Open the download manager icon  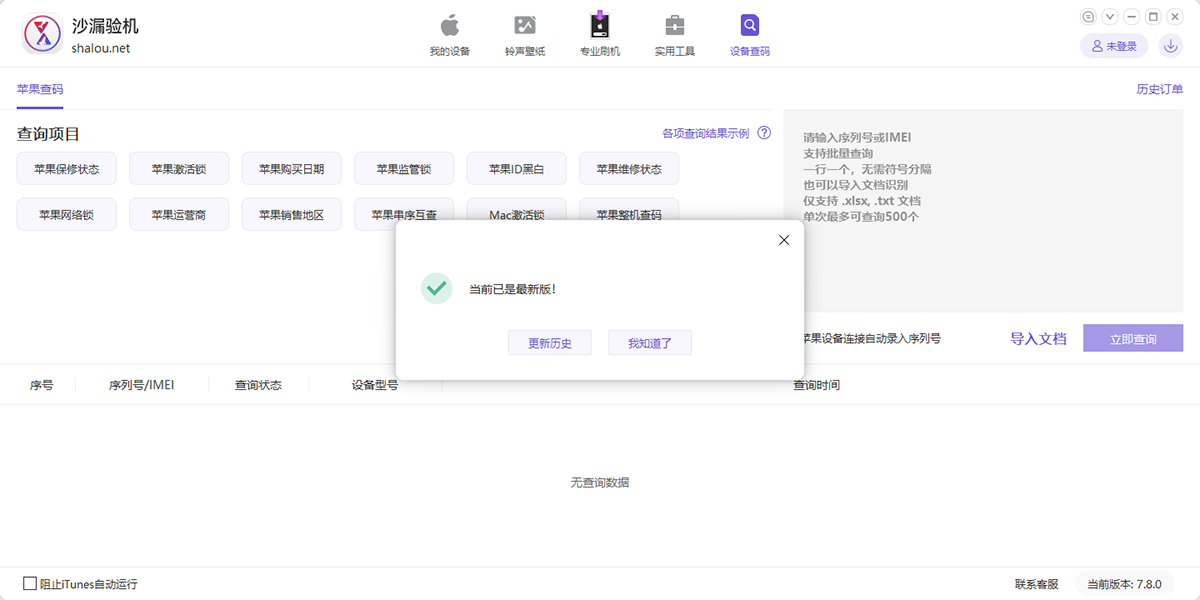pos(1170,46)
